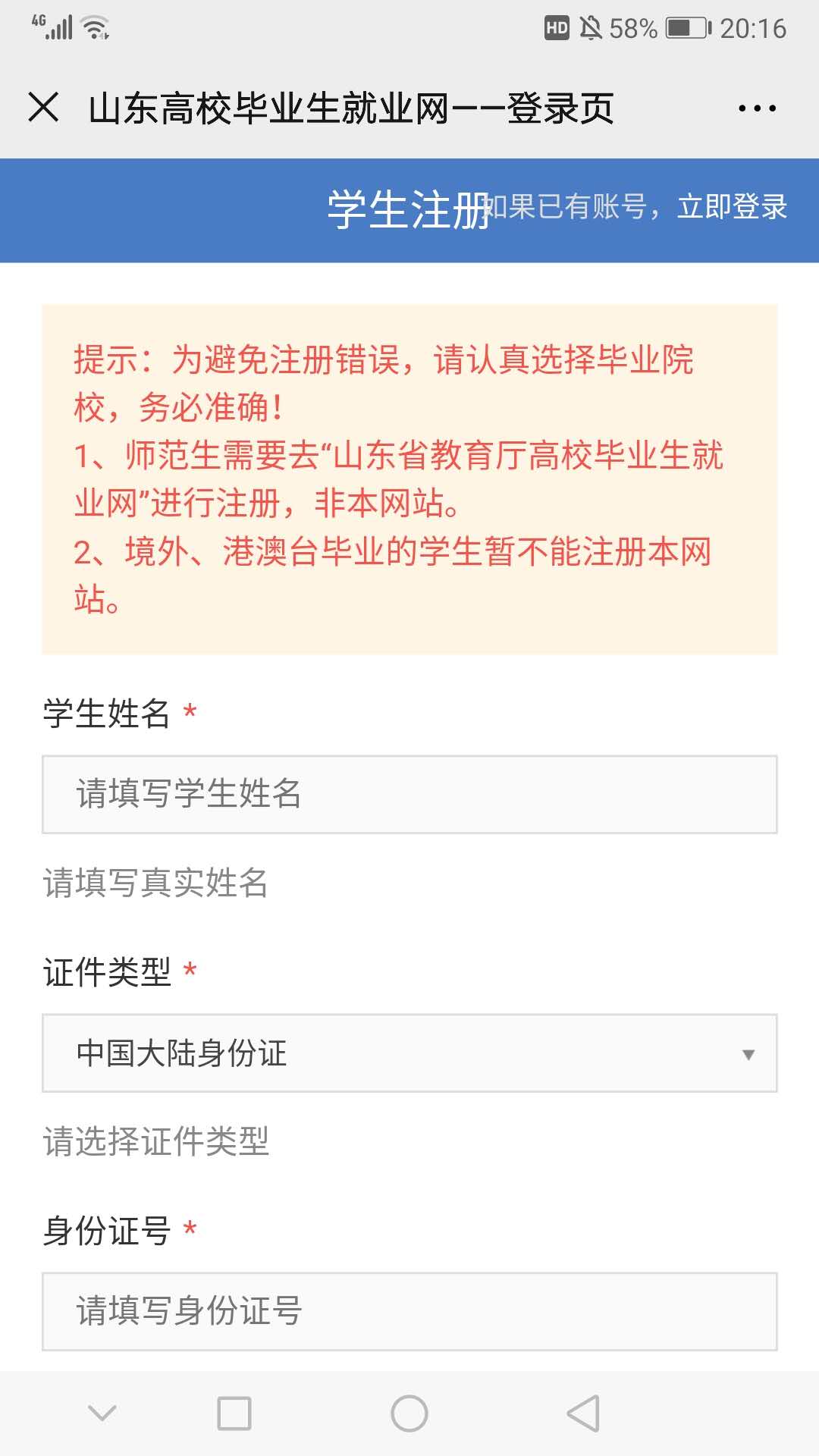This screenshot has width=819, height=1456.
Task: Tap the battery icon in status bar
Action: (x=688, y=29)
